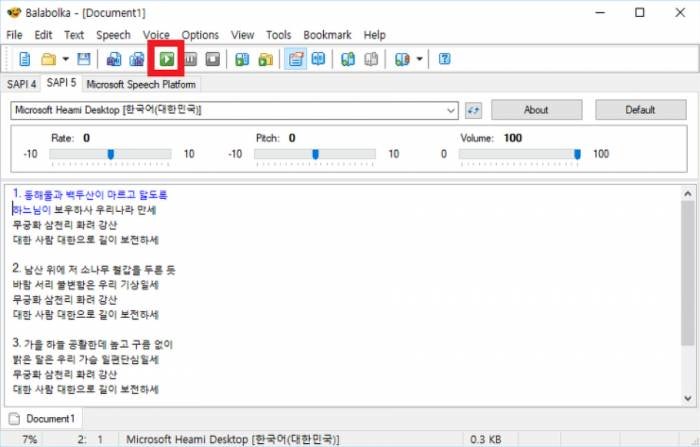This screenshot has height=447, width=700.
Task: Open the Microsoft Heami Desktop voice dropdown
Action: 234,110
